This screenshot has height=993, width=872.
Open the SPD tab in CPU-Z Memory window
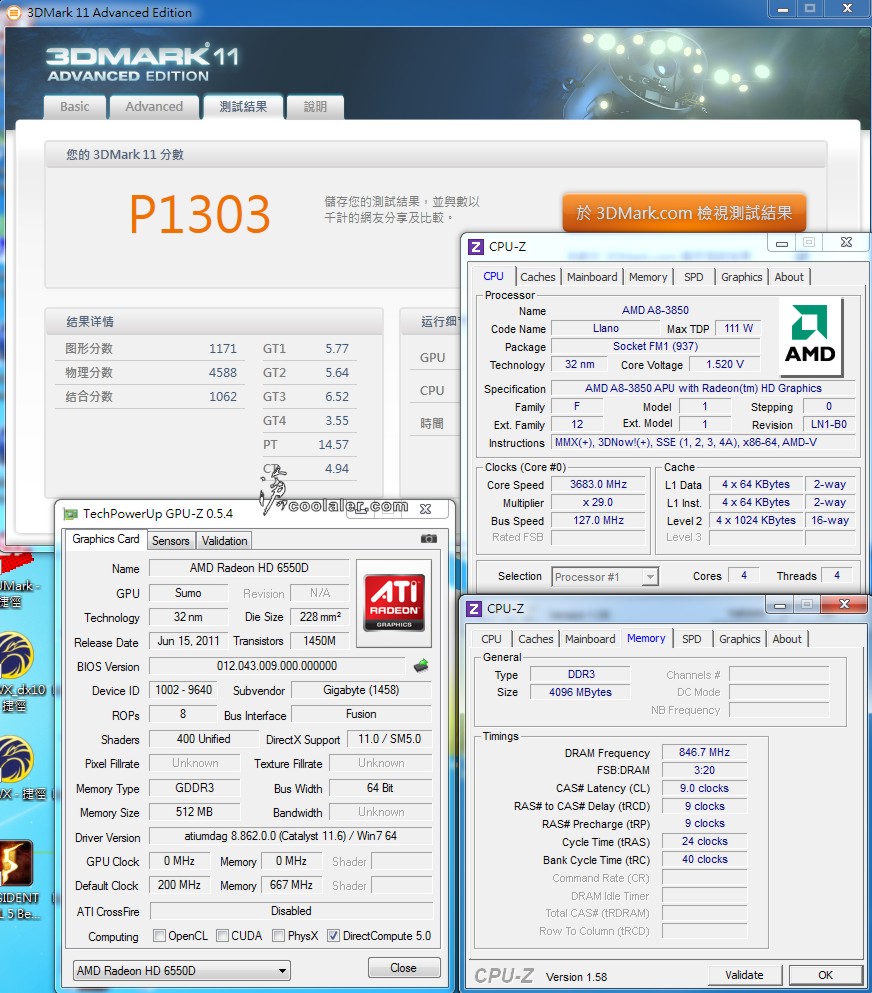(691, 639)
